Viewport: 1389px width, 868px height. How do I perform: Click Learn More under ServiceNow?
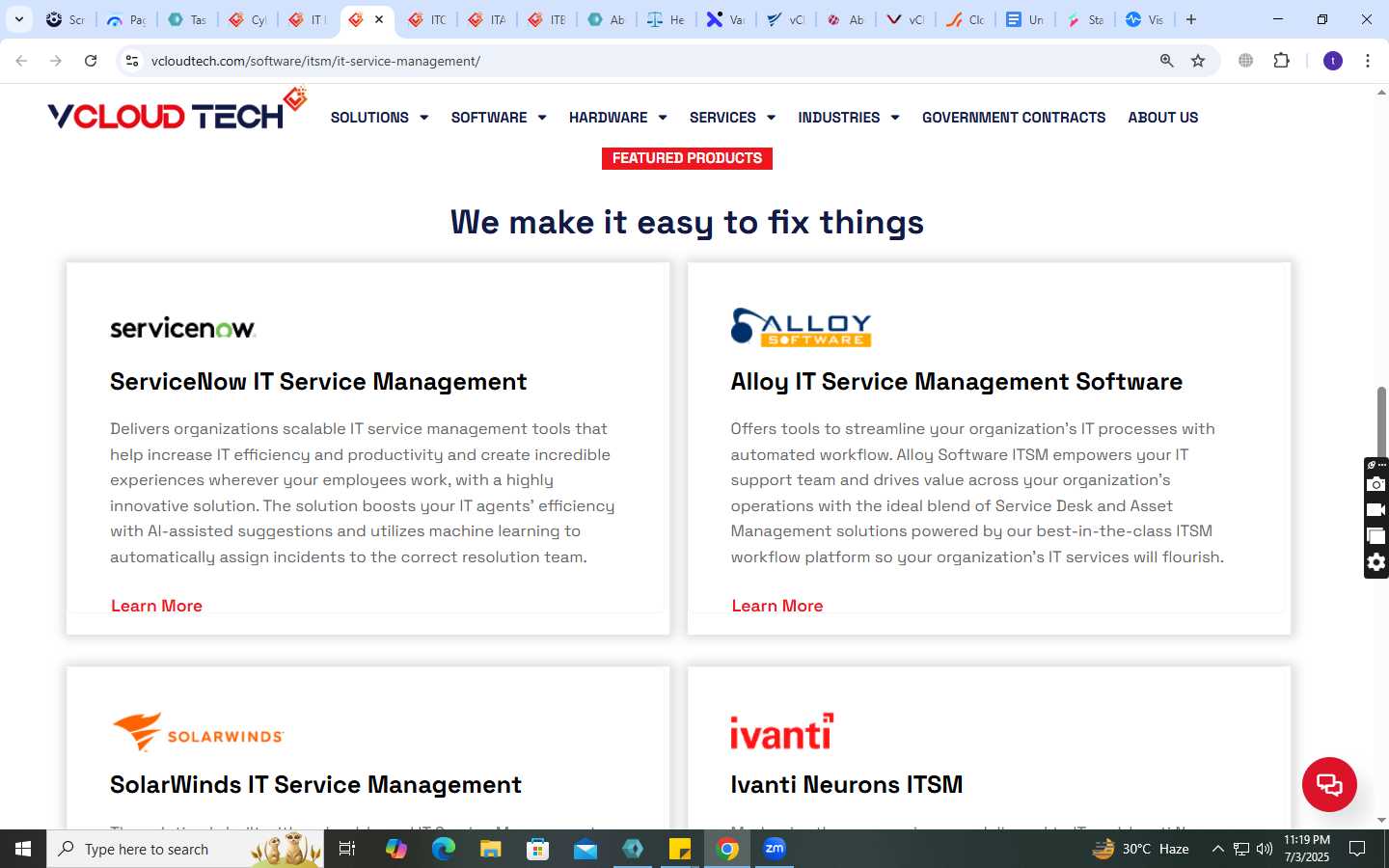point(156,606)
